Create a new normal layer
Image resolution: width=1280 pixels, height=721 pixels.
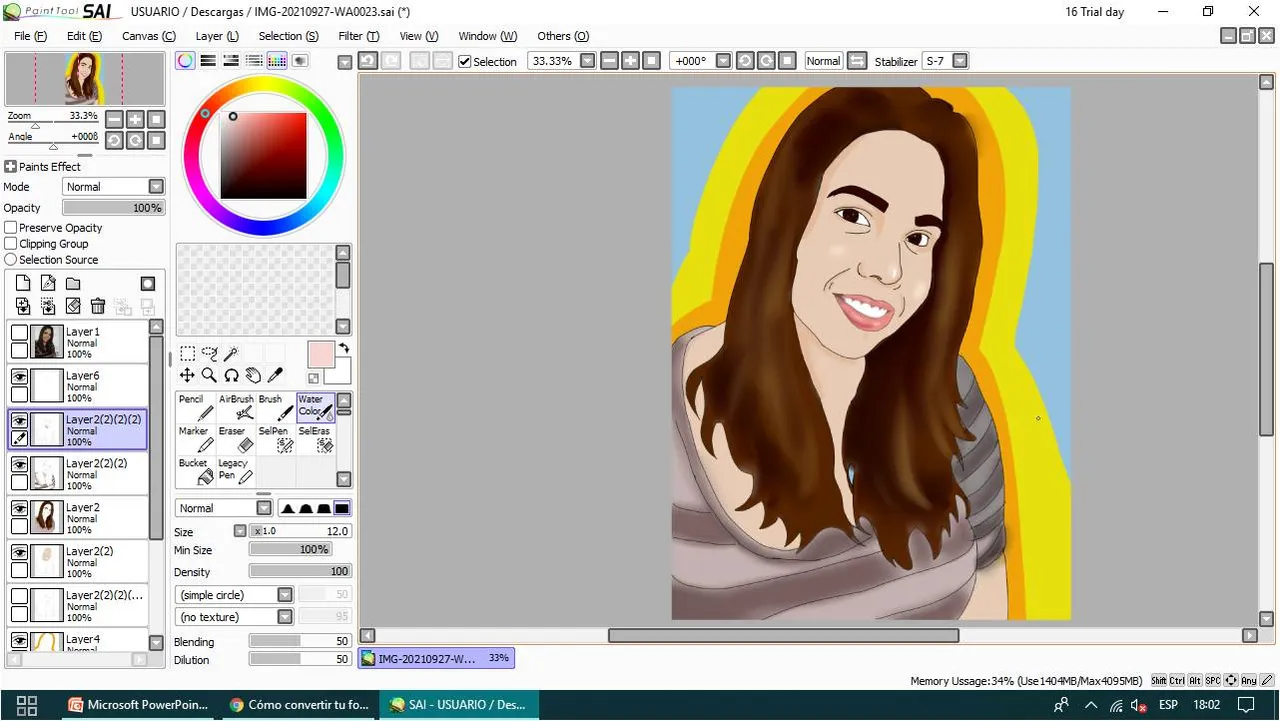[24, 284]
